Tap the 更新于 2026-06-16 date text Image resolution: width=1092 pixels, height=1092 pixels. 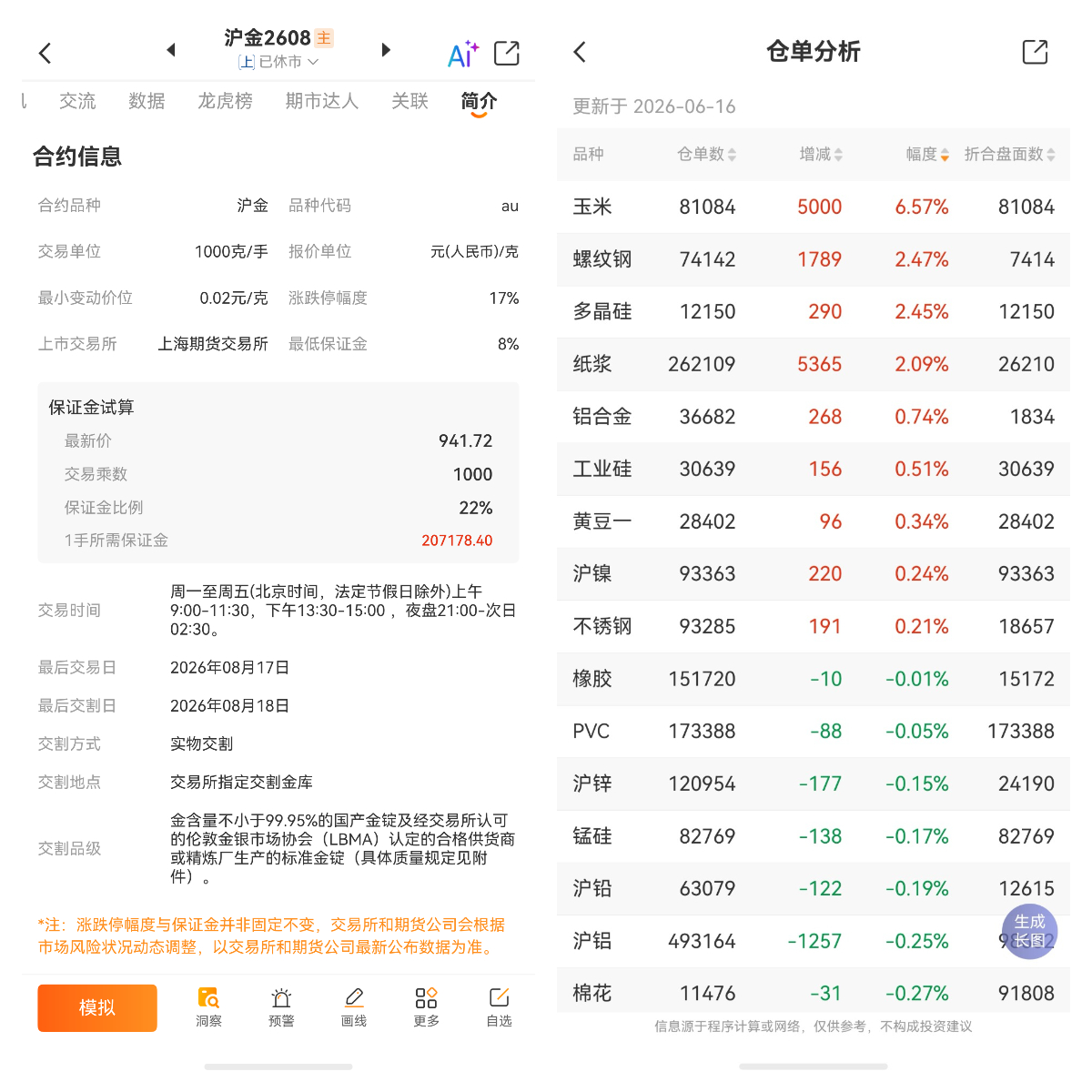pyautogui.click(x=653, y=106)
